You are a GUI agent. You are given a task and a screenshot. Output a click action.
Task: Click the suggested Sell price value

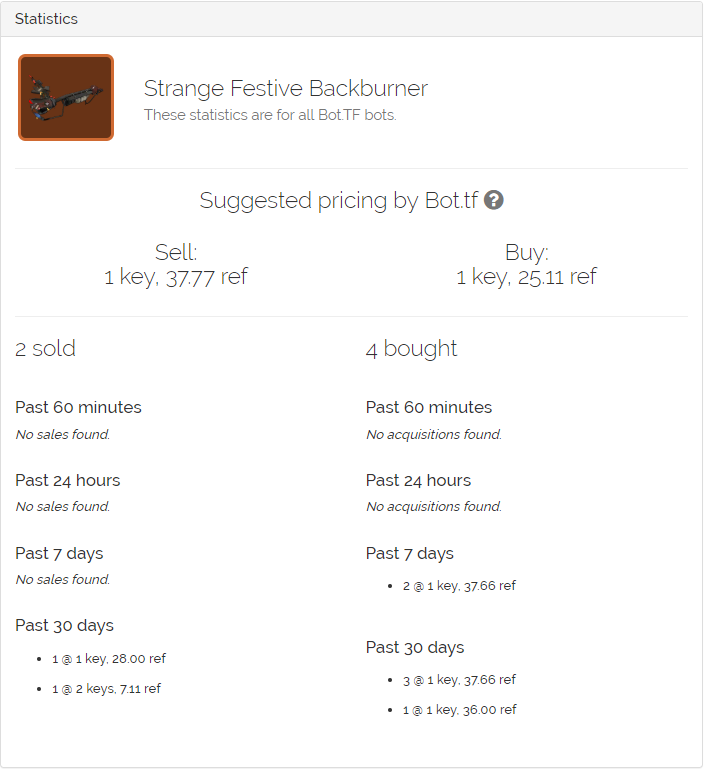pyautogui.click(x=176, y=278)
